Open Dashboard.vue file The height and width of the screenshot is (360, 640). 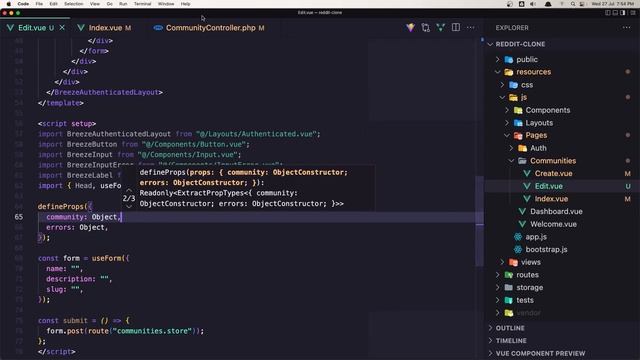[556, 211]
